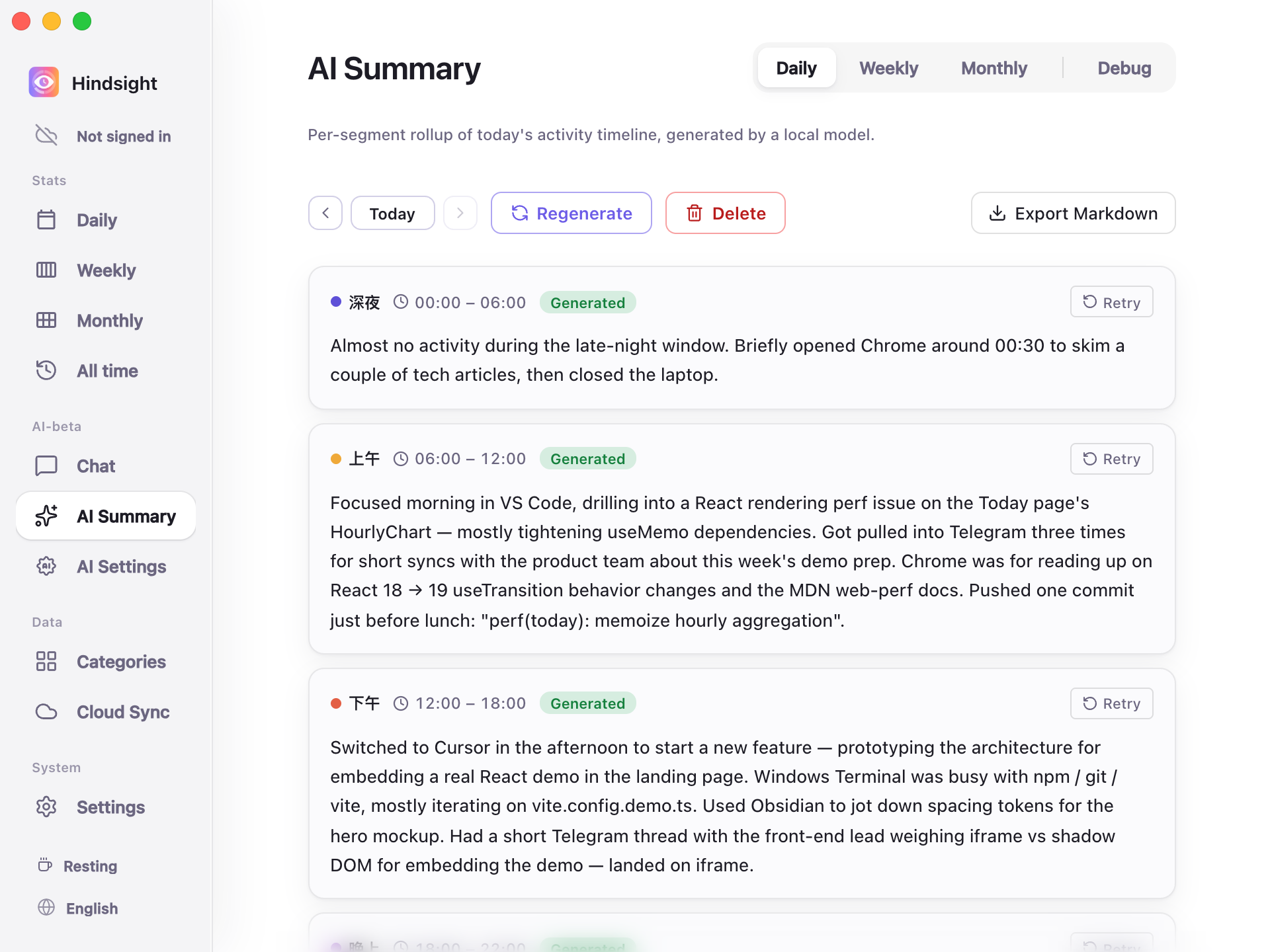
Task: Open Weekly stats columns icon in sidebar
Action: pos(46,270)
